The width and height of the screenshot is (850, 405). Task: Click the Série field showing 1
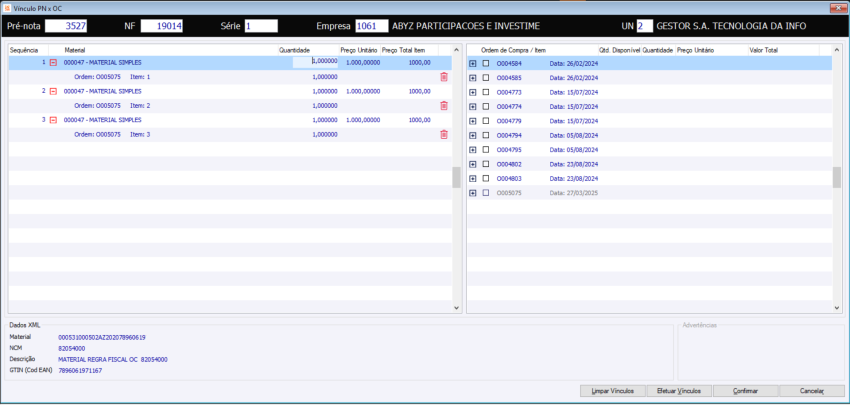coord(261,26)
